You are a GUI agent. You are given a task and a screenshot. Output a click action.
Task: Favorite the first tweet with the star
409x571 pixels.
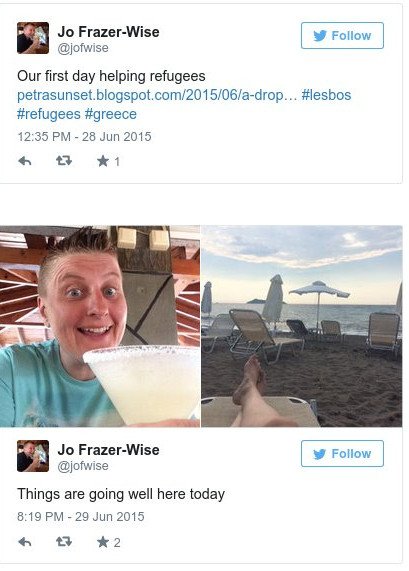click(103, 161)
